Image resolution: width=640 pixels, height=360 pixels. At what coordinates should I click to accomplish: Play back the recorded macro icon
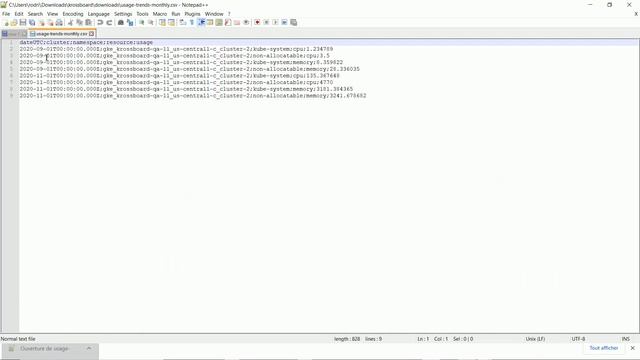(x=275, y=22)
